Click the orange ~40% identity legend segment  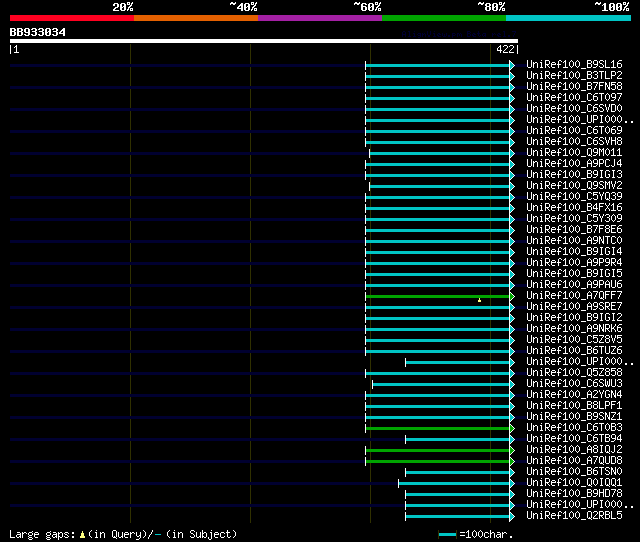196,18
